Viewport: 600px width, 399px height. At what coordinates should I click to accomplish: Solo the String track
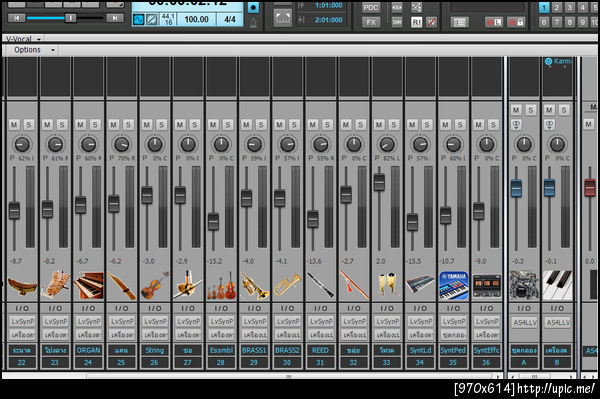pos(161,125)
